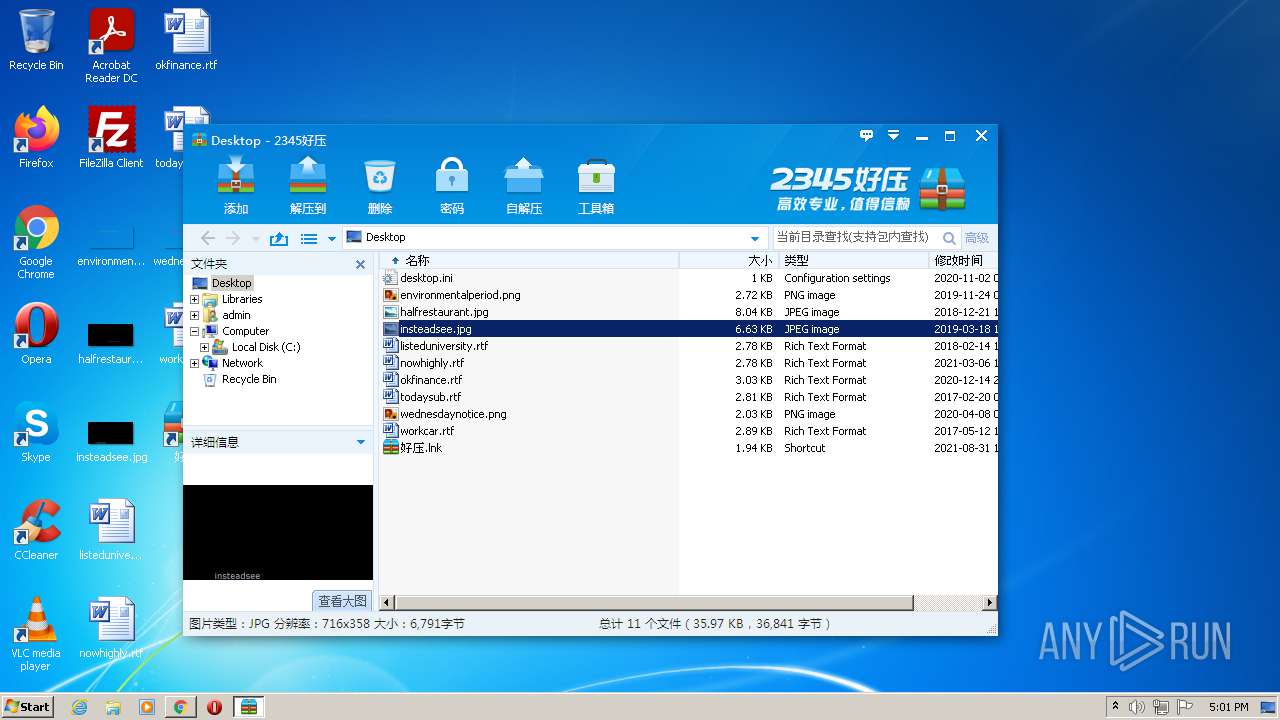Open the 工具箱 (Toolbox) icon

[596, 186]
